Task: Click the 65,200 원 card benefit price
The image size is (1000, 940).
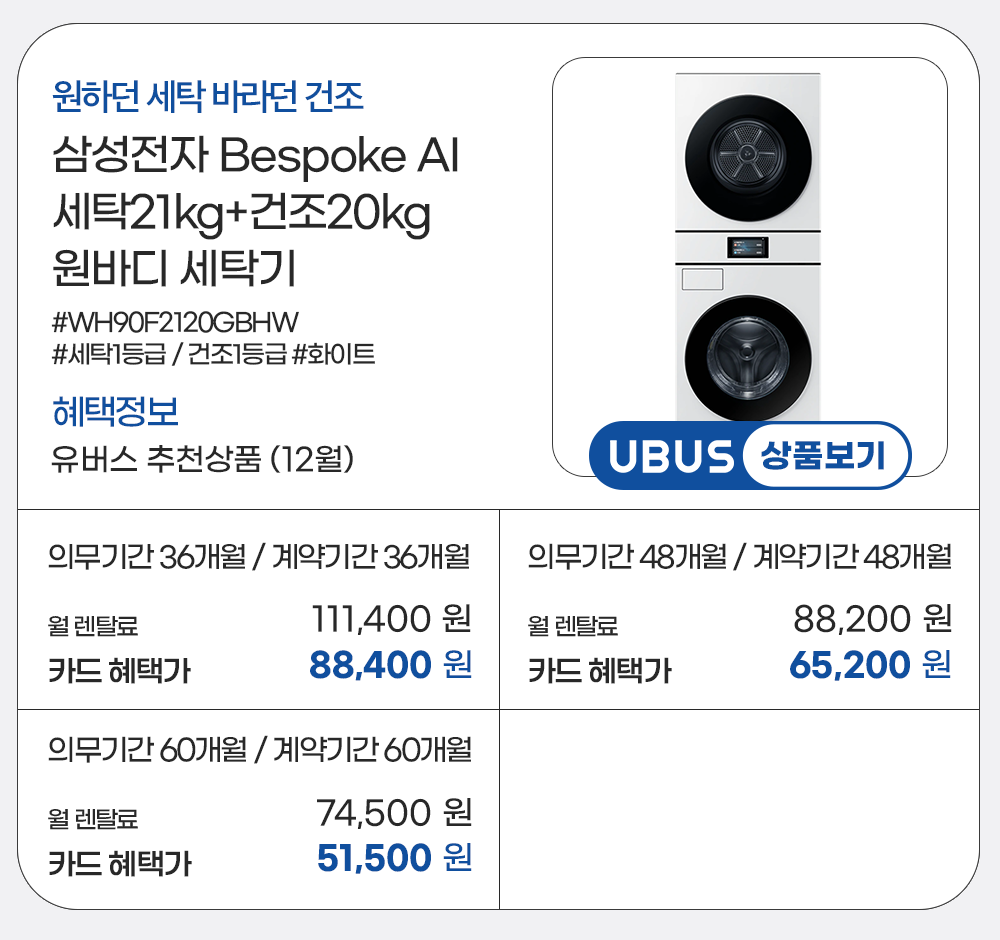Action: (x=869, y=664)
